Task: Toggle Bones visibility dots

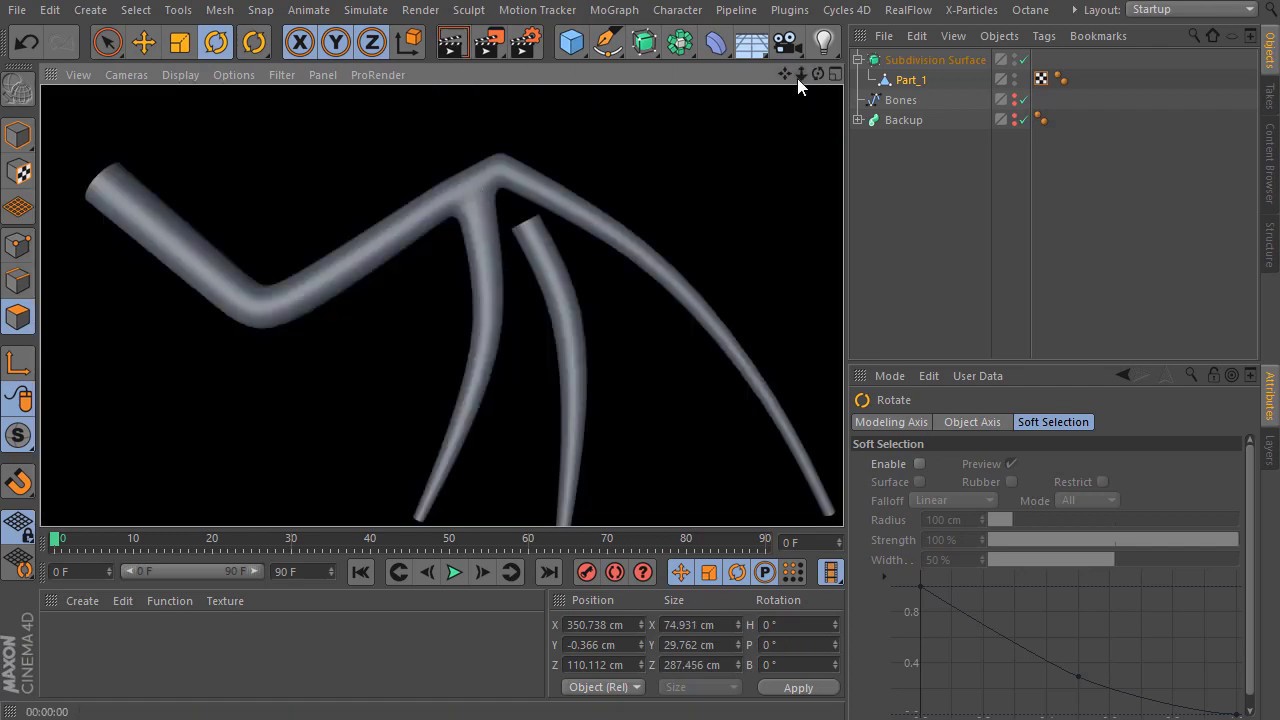Action: click(x=1014, y=100)
